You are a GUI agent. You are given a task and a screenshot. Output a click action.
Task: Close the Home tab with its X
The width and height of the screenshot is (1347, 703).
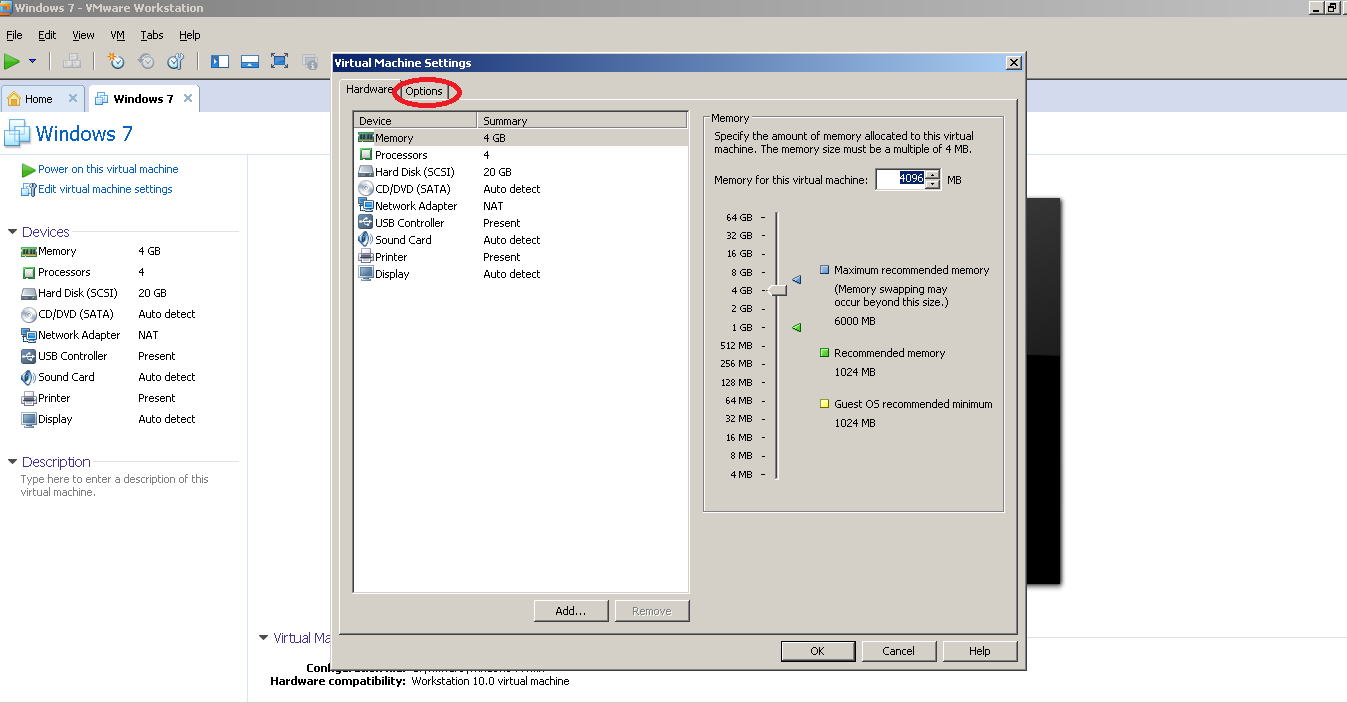(x=73, y=99)
